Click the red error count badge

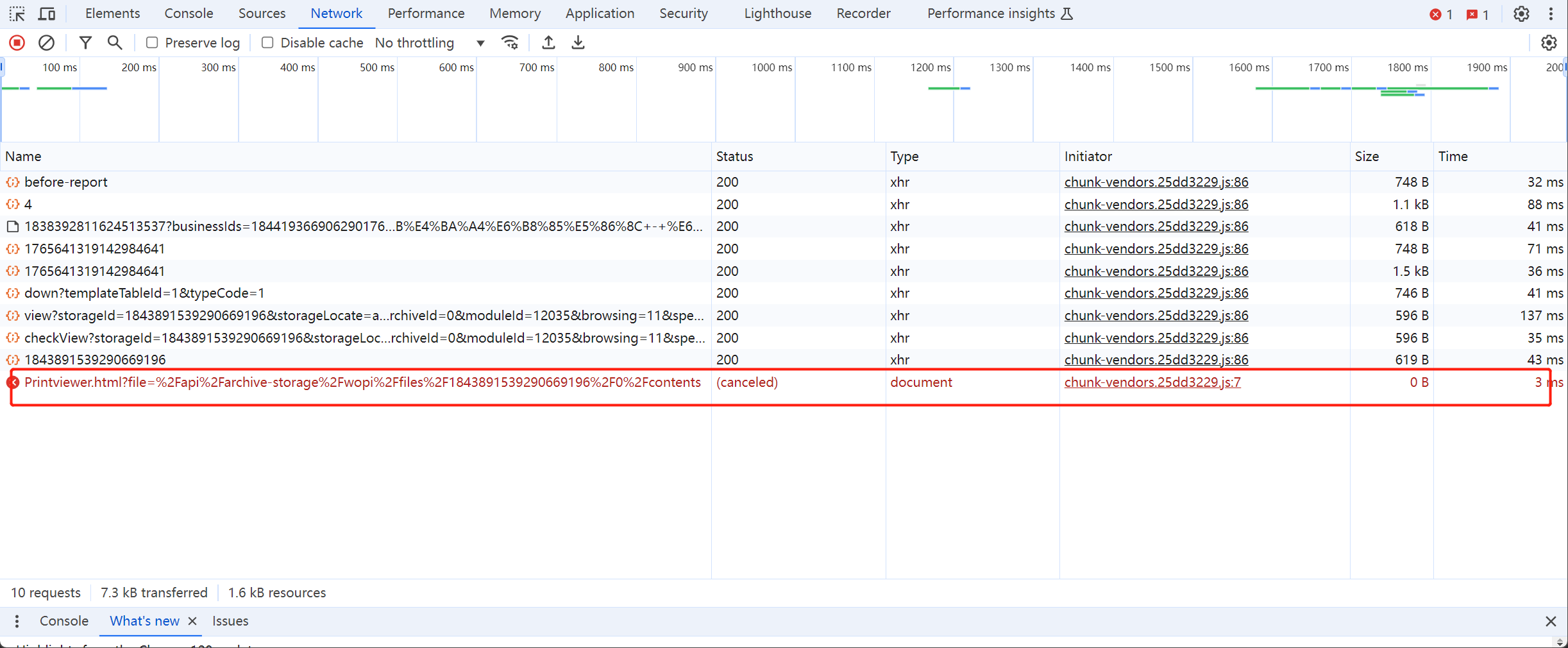[1441, 14]
